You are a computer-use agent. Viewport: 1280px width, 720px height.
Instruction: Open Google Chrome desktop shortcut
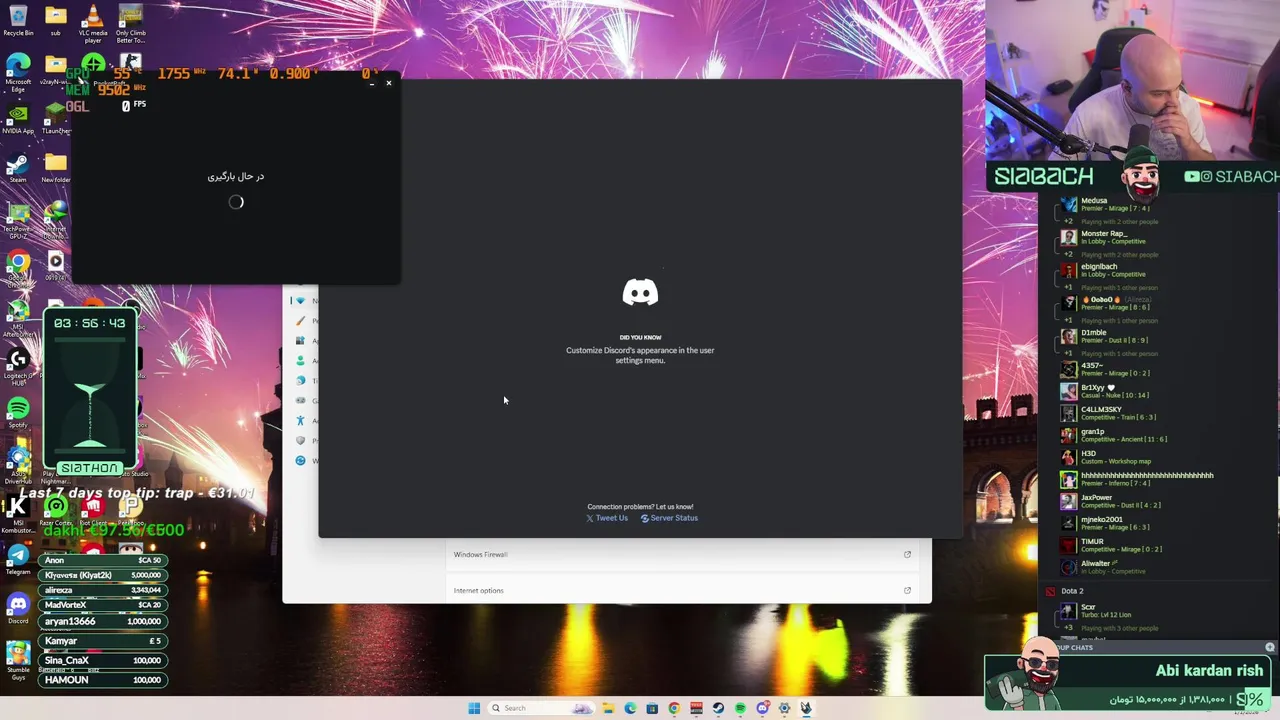tap(18, 267)
